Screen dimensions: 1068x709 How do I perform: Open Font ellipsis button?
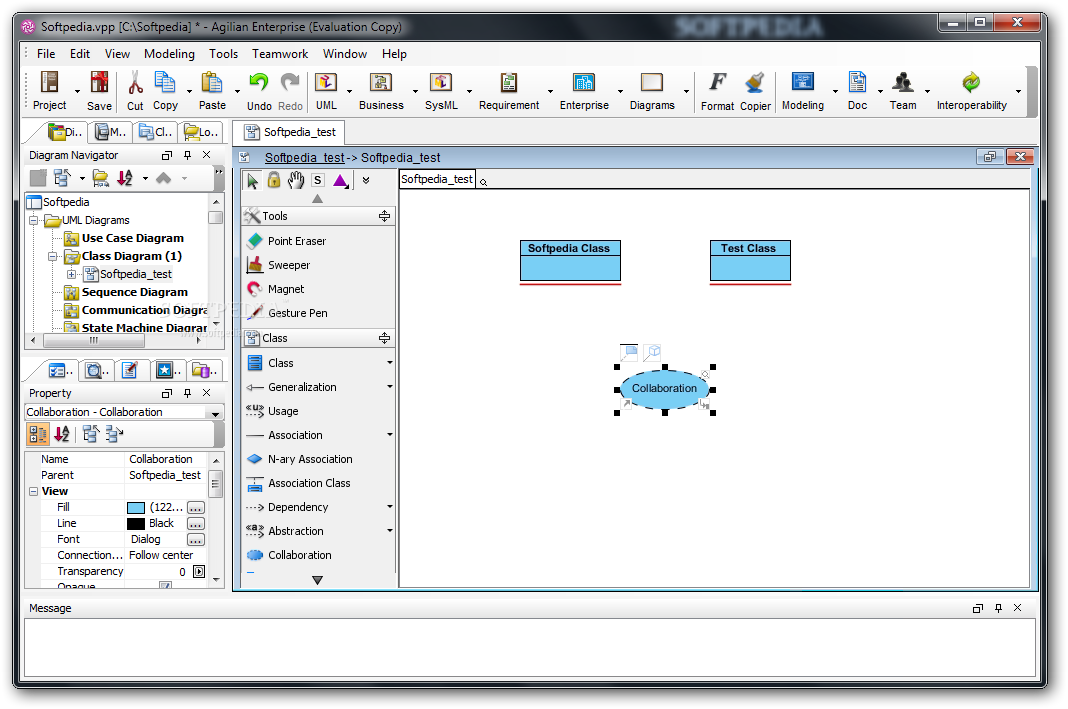(x=195, y=539)
